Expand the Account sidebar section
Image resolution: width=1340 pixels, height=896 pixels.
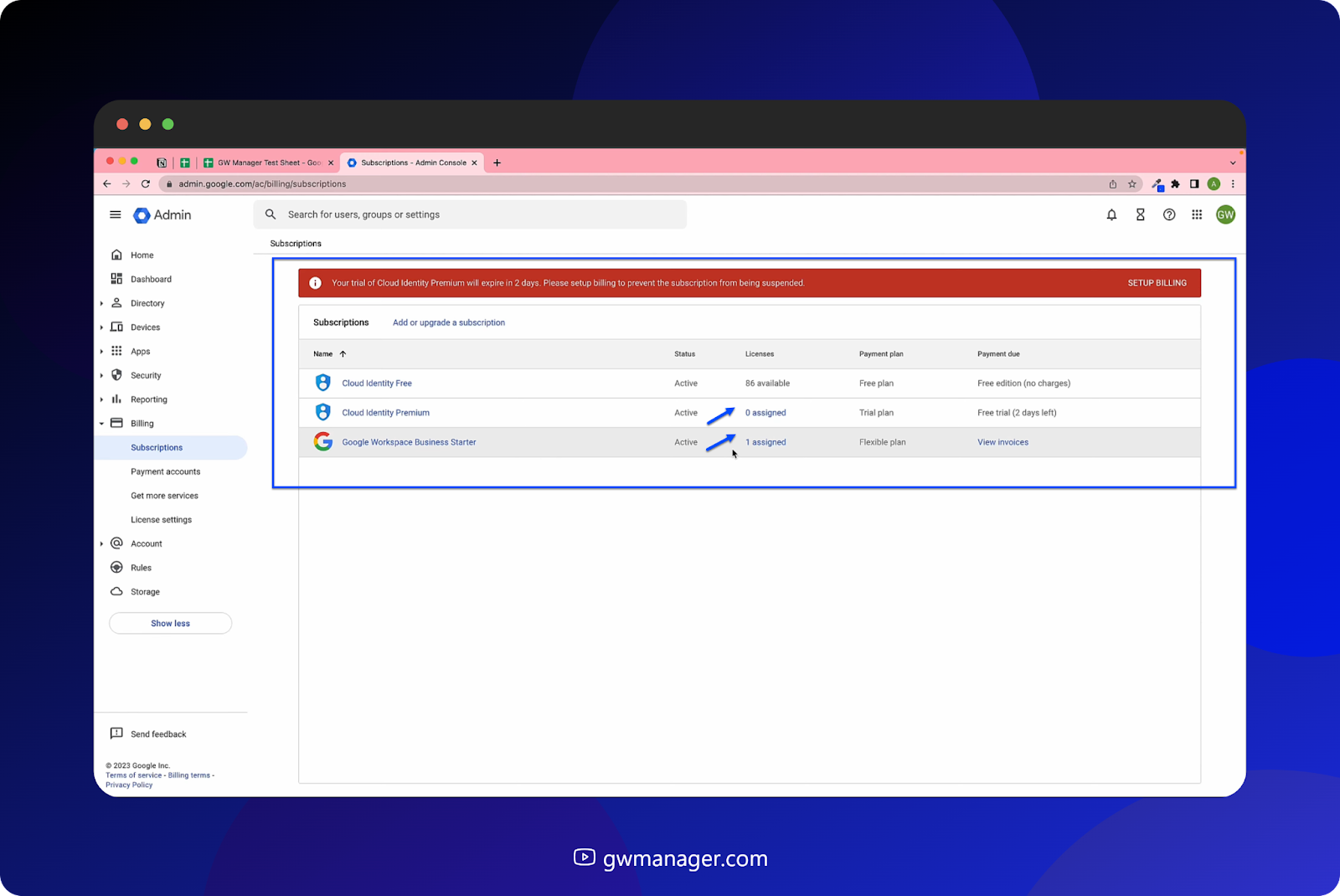click(101, 543)
